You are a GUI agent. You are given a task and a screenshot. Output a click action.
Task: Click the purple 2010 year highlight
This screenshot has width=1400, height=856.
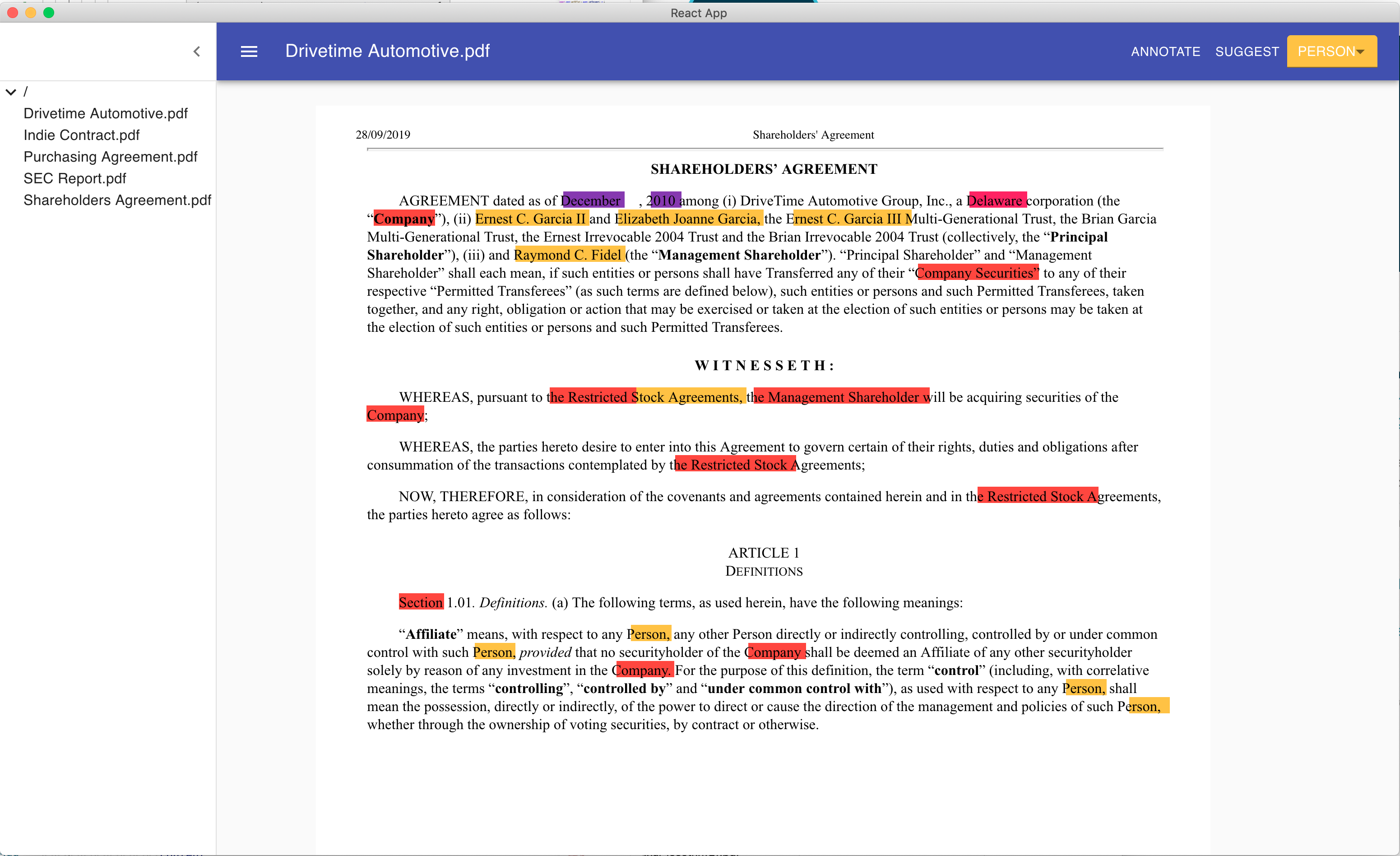click(665, 200)
